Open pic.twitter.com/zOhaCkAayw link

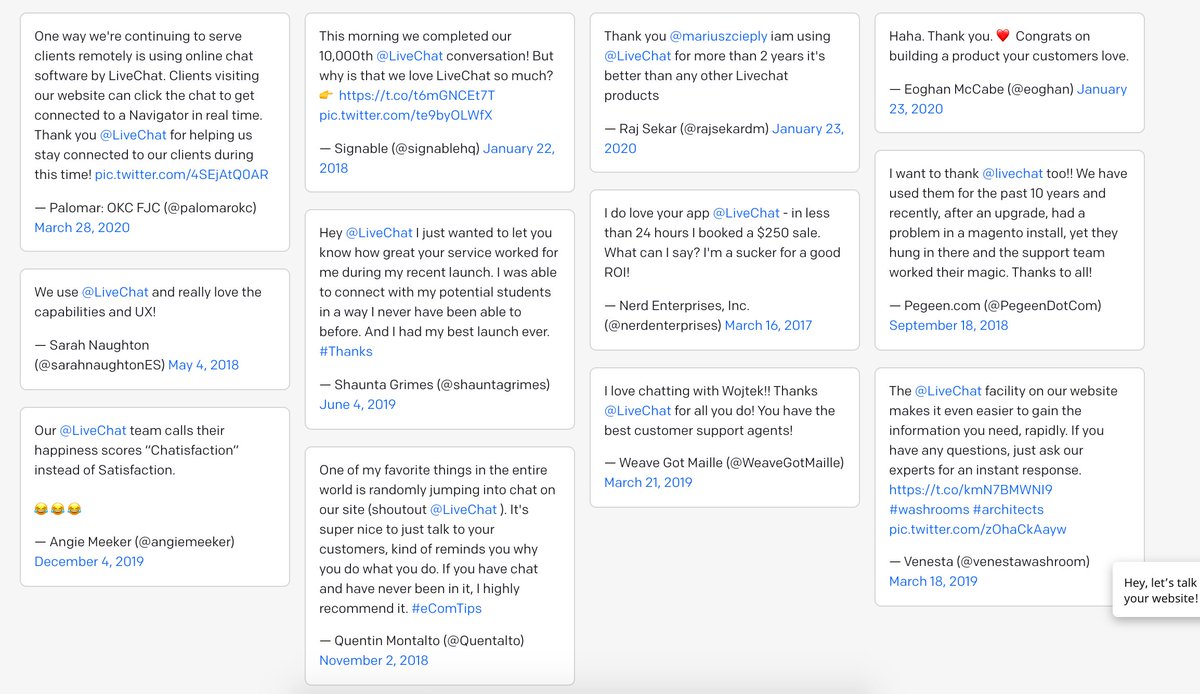click(x=978, y=529)
